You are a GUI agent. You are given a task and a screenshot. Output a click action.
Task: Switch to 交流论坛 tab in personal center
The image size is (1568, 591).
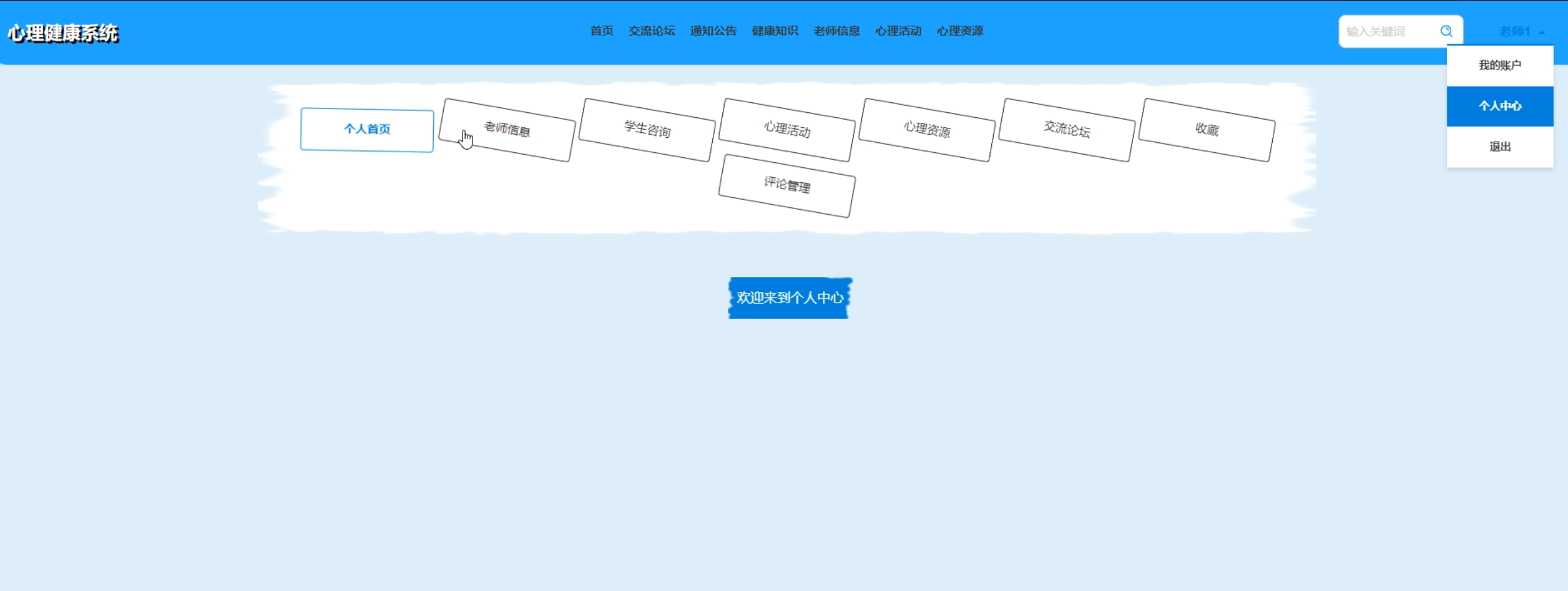1067,130
